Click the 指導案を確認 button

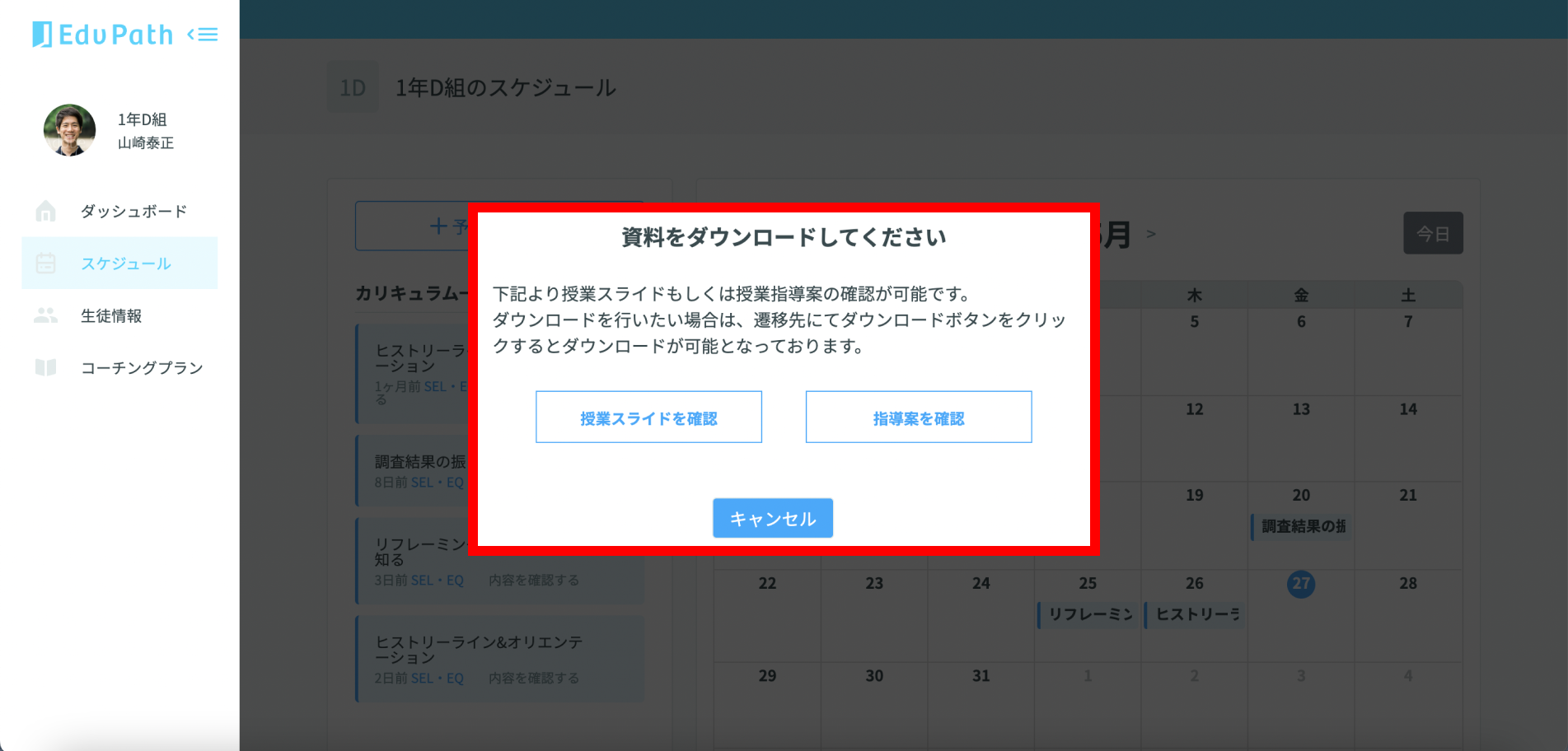tap(918, 417)
